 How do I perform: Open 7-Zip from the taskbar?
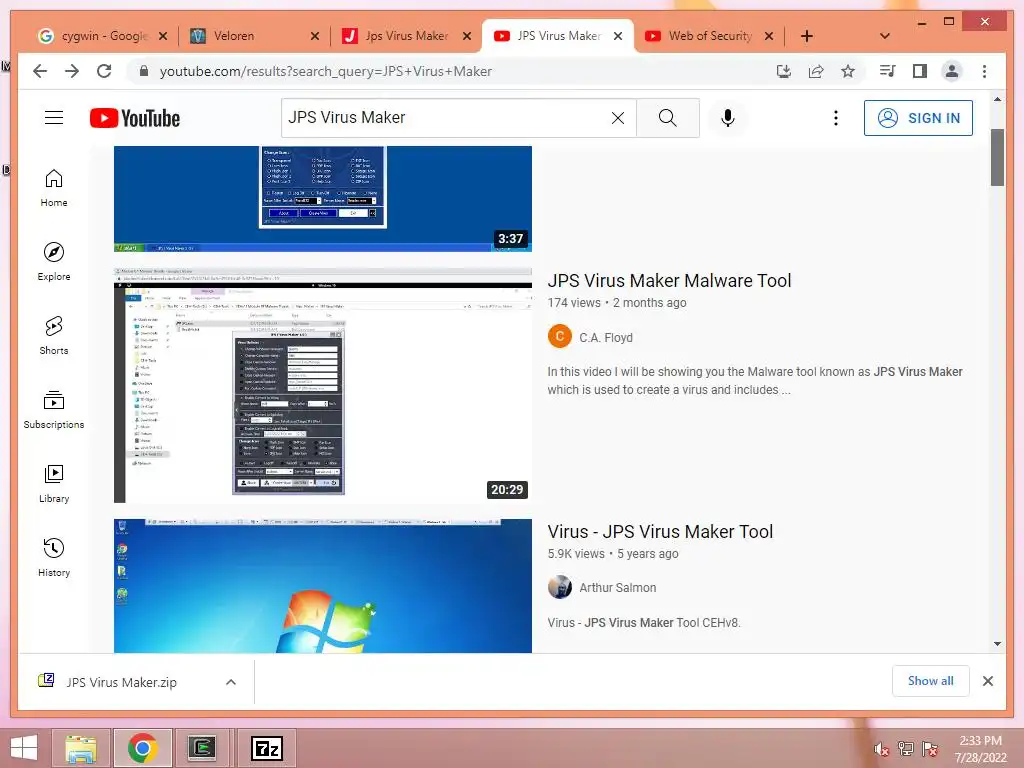click(267, 748)
